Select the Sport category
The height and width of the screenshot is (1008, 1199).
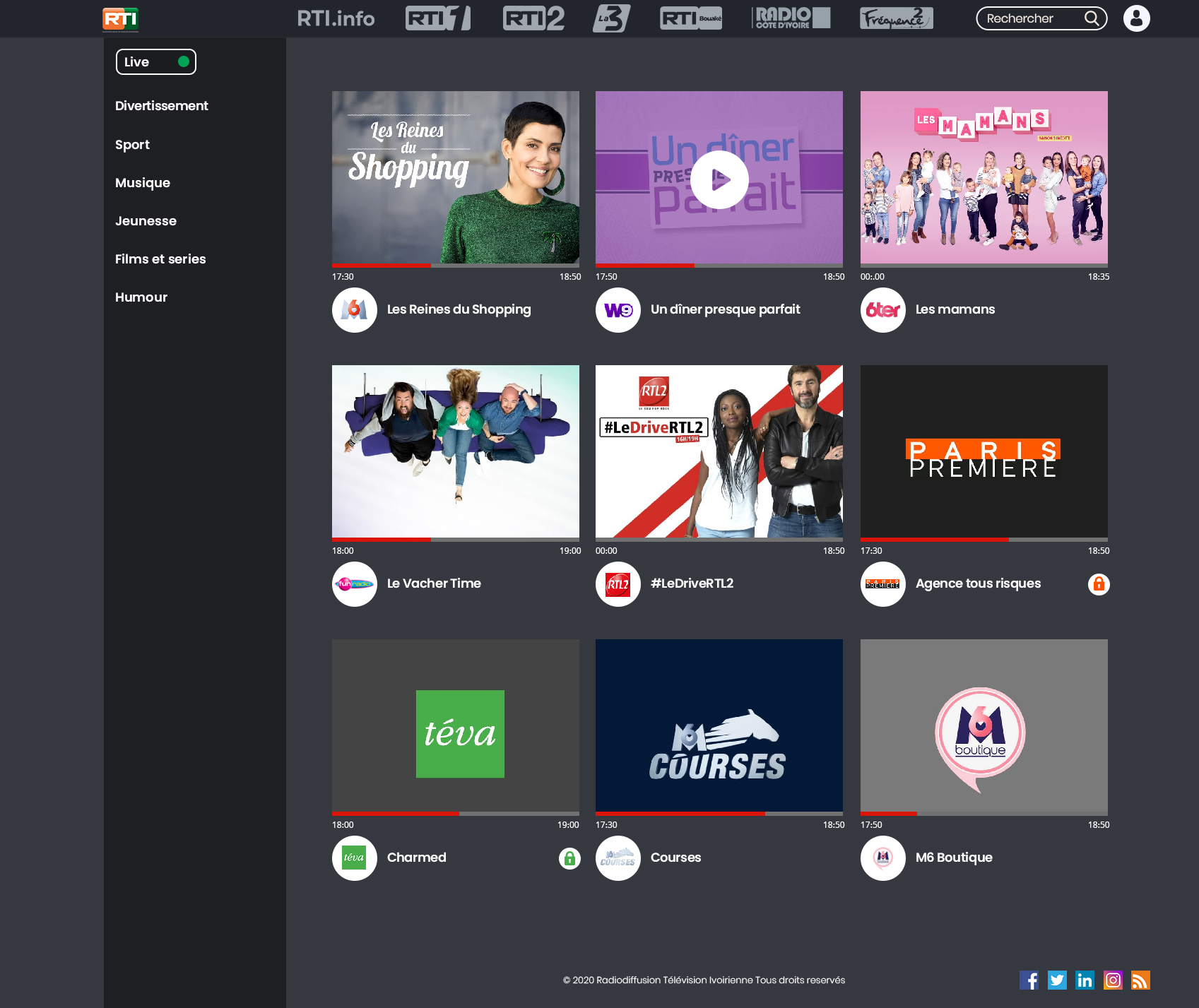pyautogui.click(x=132, y=145)
